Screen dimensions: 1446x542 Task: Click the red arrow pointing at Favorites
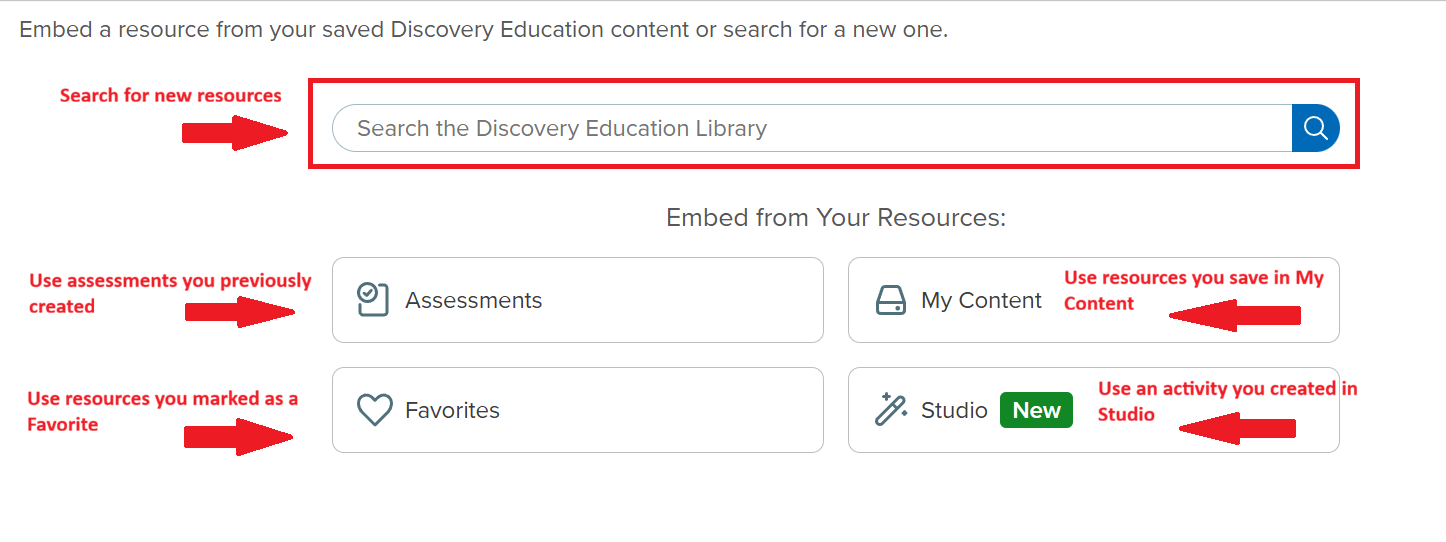pyautogui.click(x=238, y=437)
